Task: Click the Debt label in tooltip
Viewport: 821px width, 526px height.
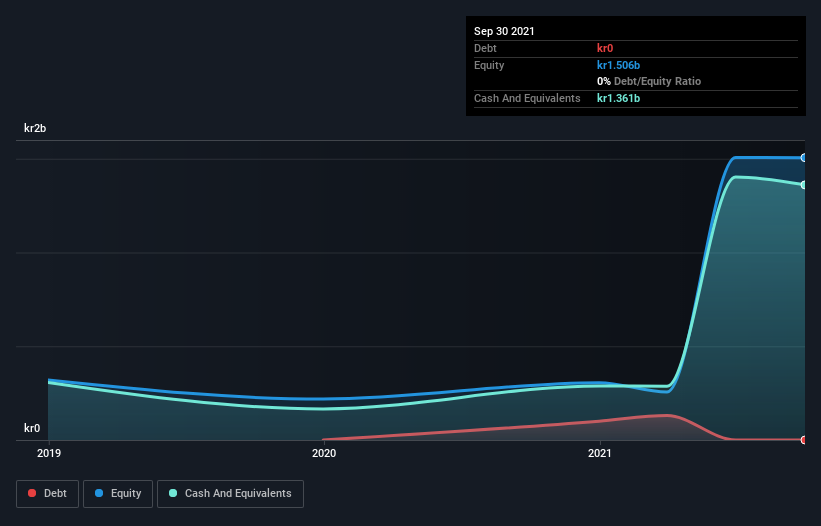Action: point(485,48)
